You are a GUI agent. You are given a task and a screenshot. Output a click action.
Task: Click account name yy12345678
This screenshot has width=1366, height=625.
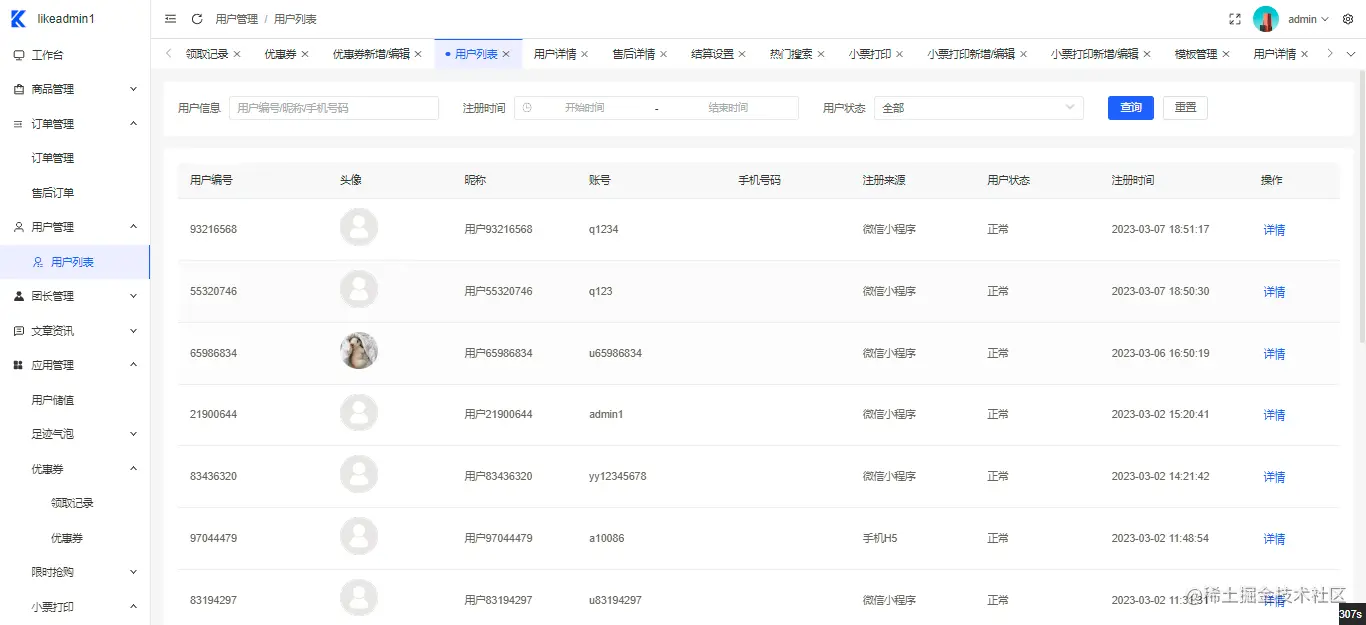[x=617, y=476]
